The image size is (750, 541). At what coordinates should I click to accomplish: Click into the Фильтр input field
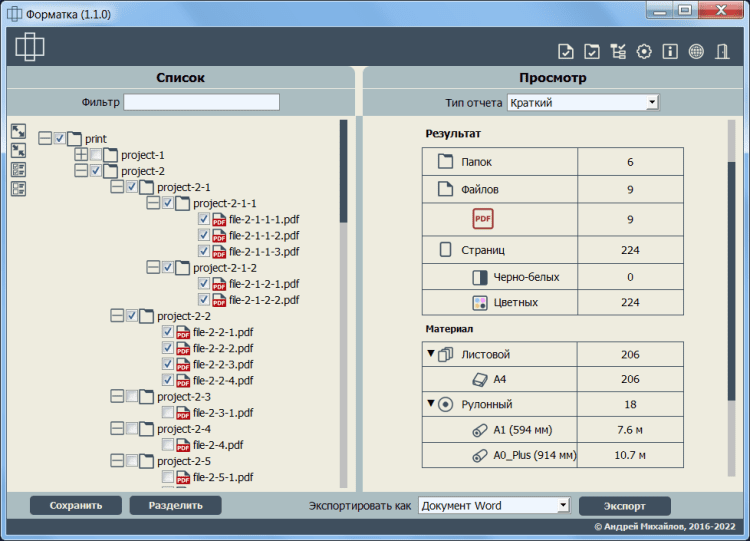click(201, 102)
